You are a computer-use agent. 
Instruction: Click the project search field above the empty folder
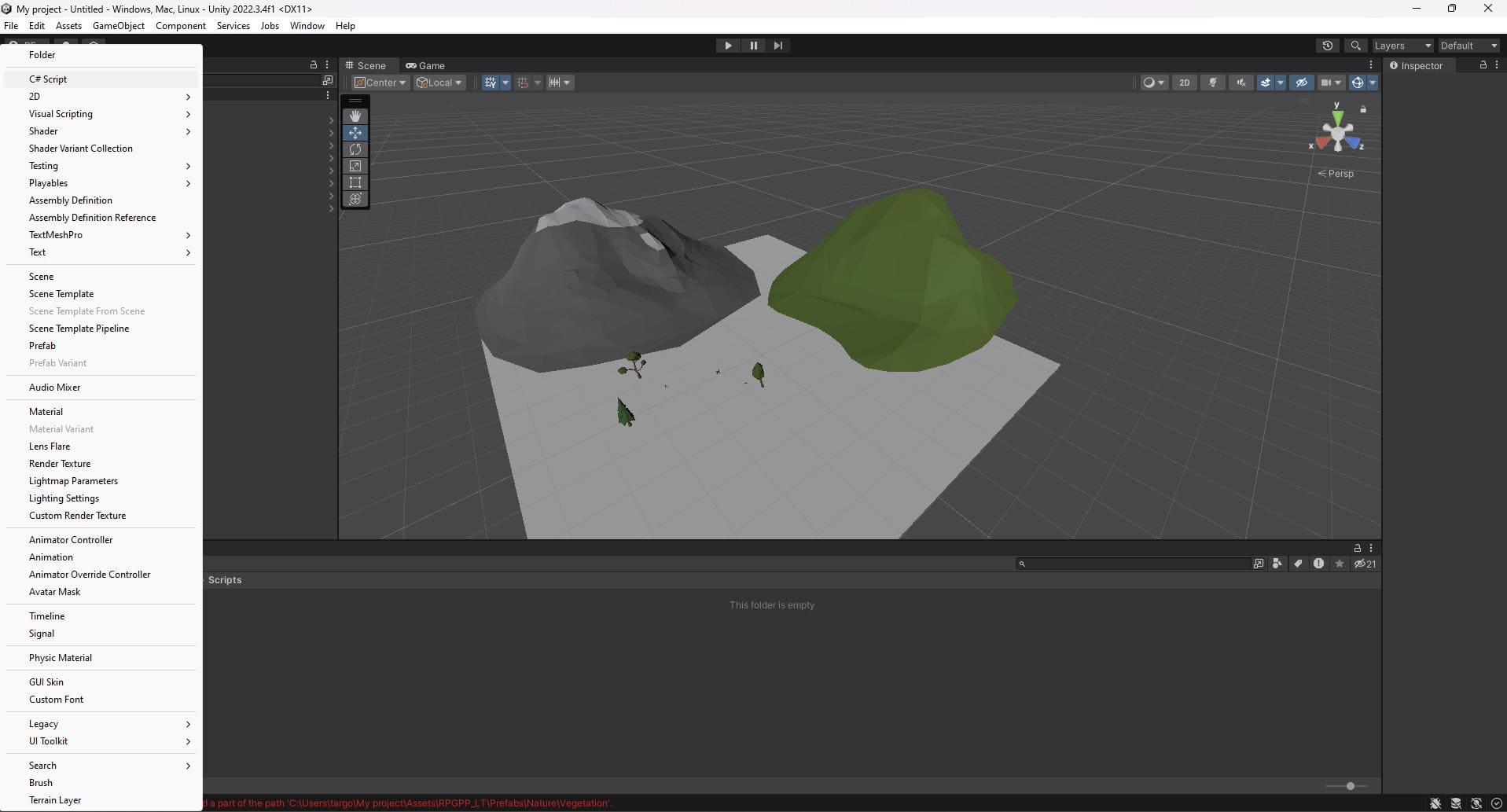pyautogui.click(x=1132, y=564)
